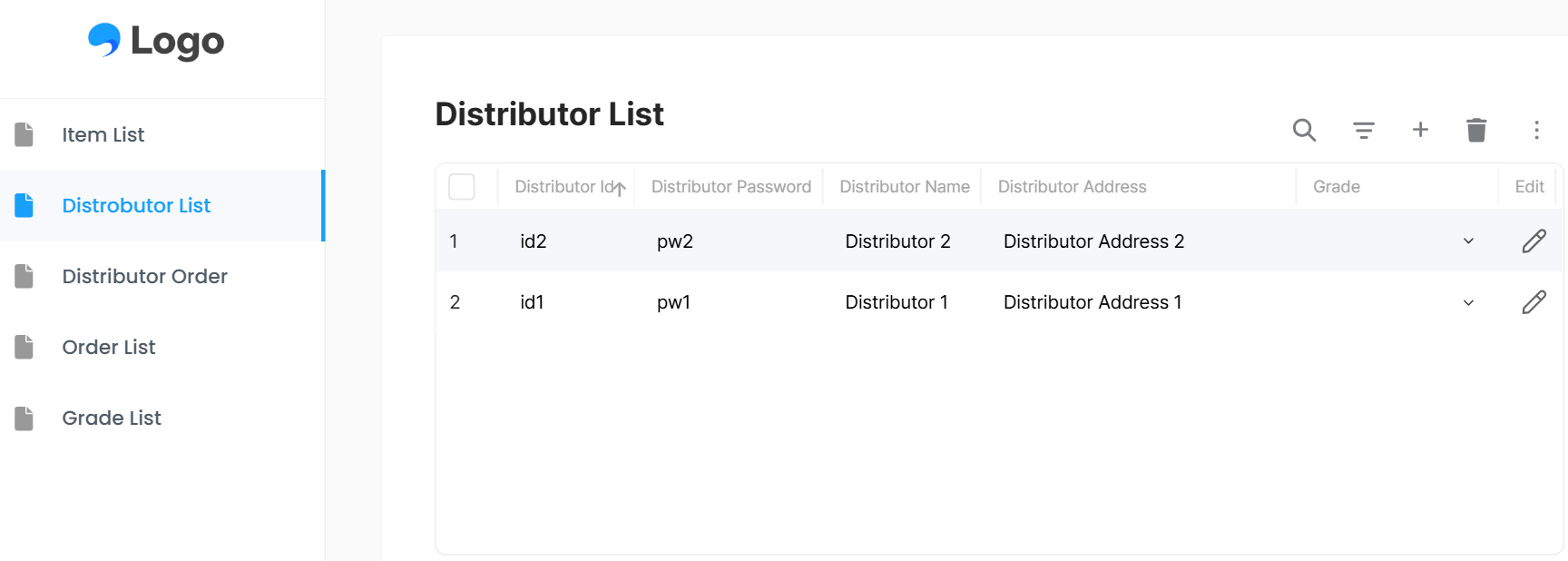The image size is (1568, 561).
Task: Click the Distributor Id column header label
Action: 564,186
